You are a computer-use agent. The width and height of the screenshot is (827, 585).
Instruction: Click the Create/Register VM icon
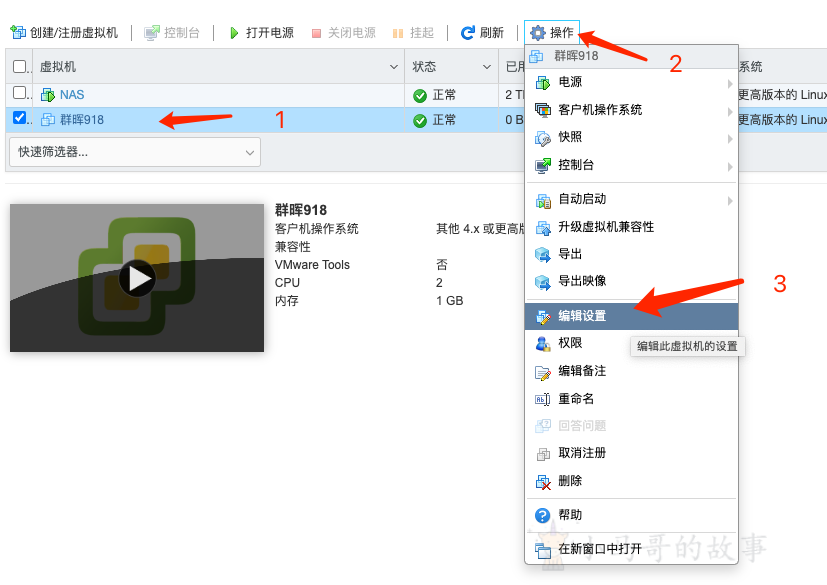click(x=18, y=33)
